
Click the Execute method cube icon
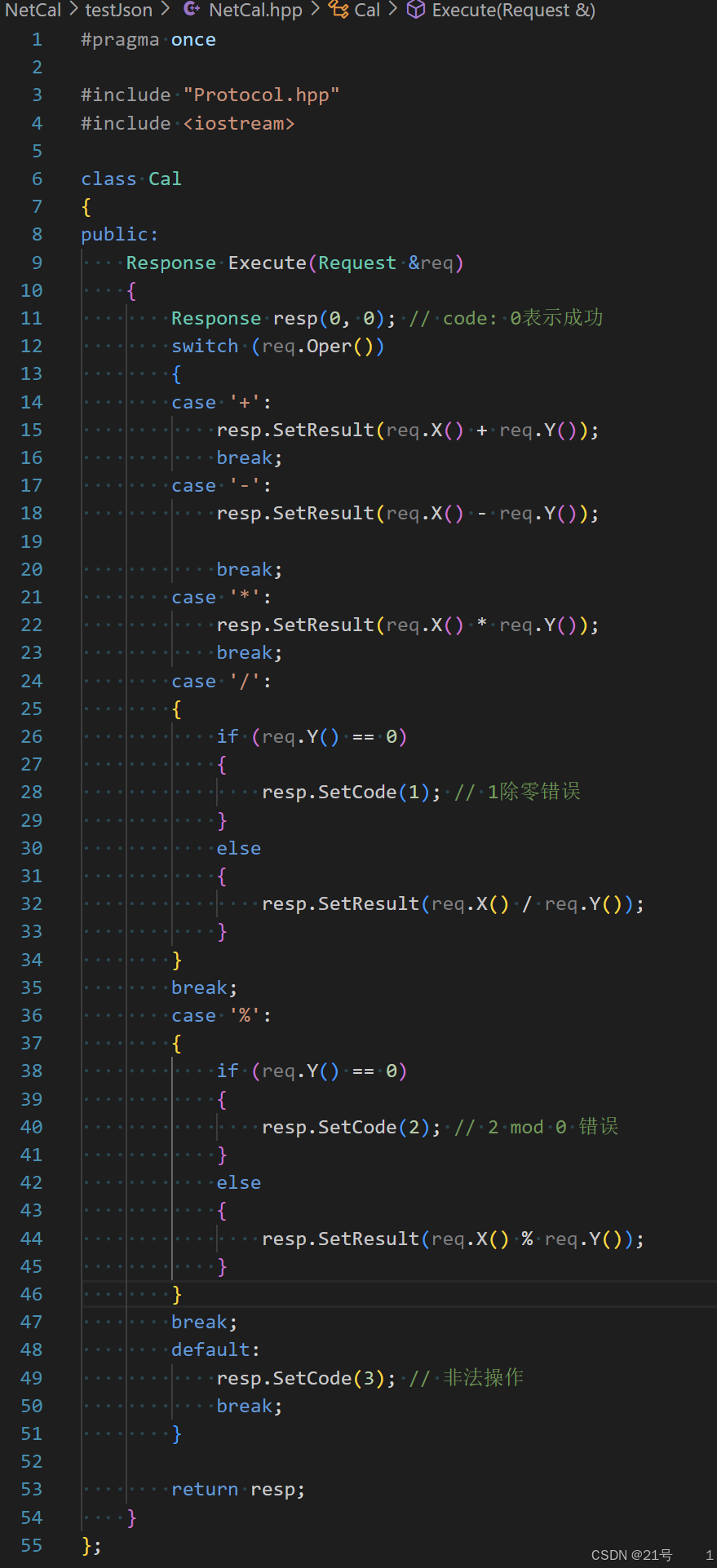click(x=416, y=10)
